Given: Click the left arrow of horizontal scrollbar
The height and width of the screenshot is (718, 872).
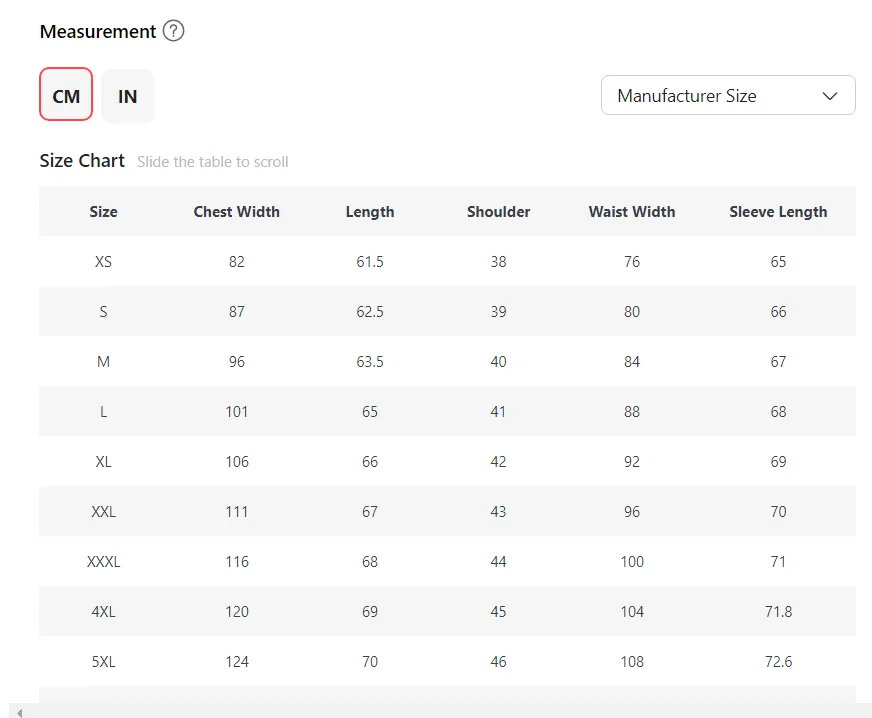Looking at the screenshot, I should [20, 712].
